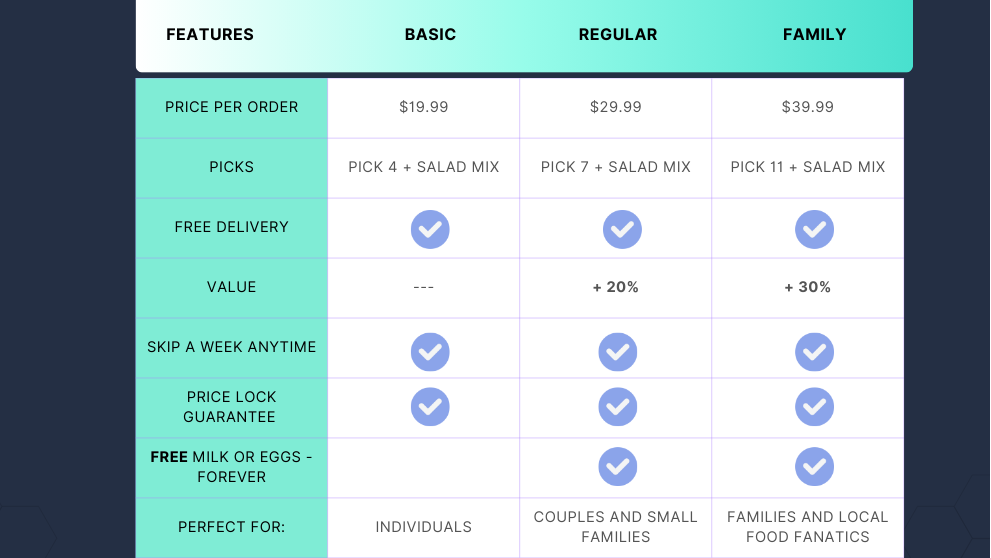
Task: Click Regular plan Free Delivery checkmark icon
Action: (x=622, y=230)
